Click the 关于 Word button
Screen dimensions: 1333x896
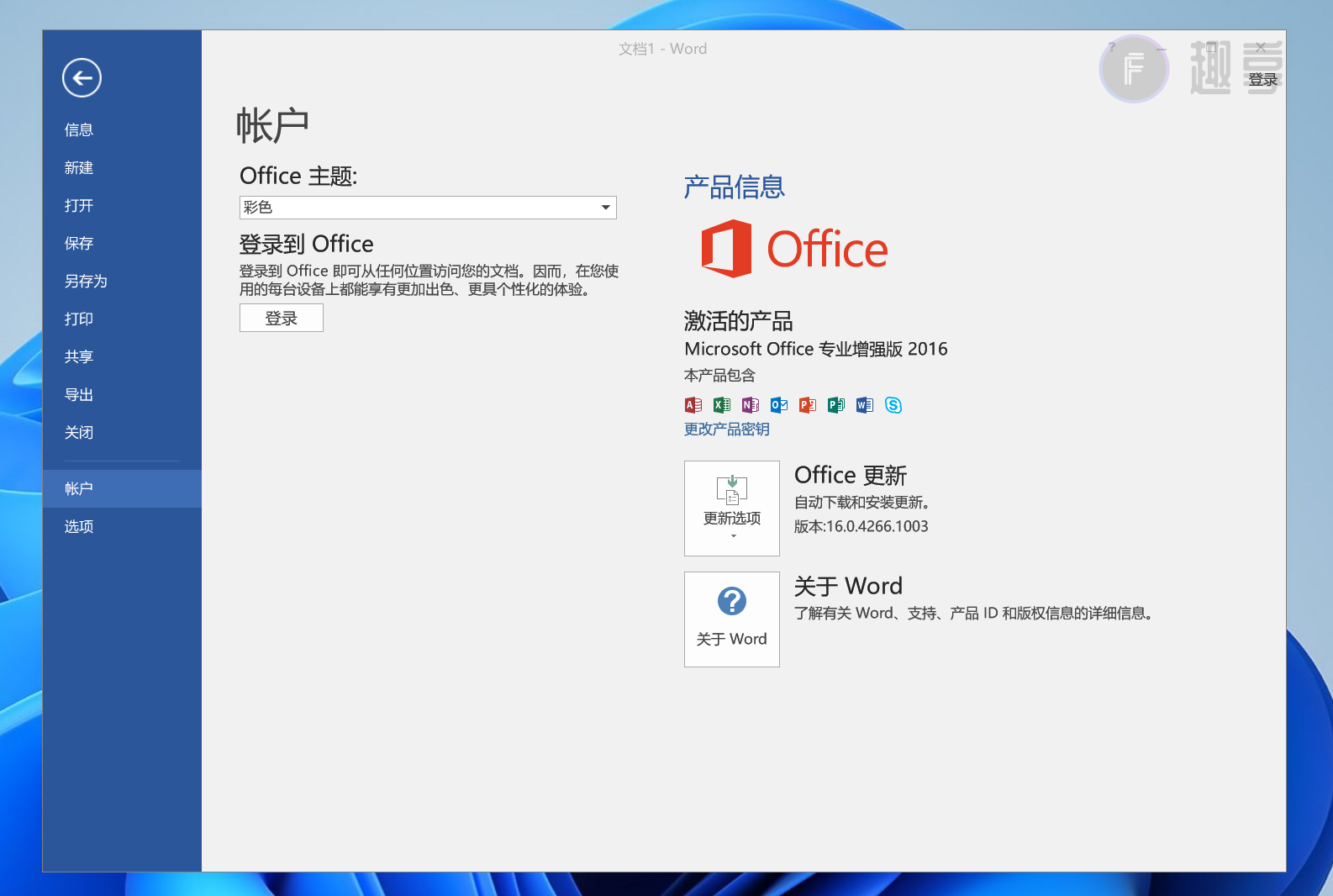tap(732, 619)
